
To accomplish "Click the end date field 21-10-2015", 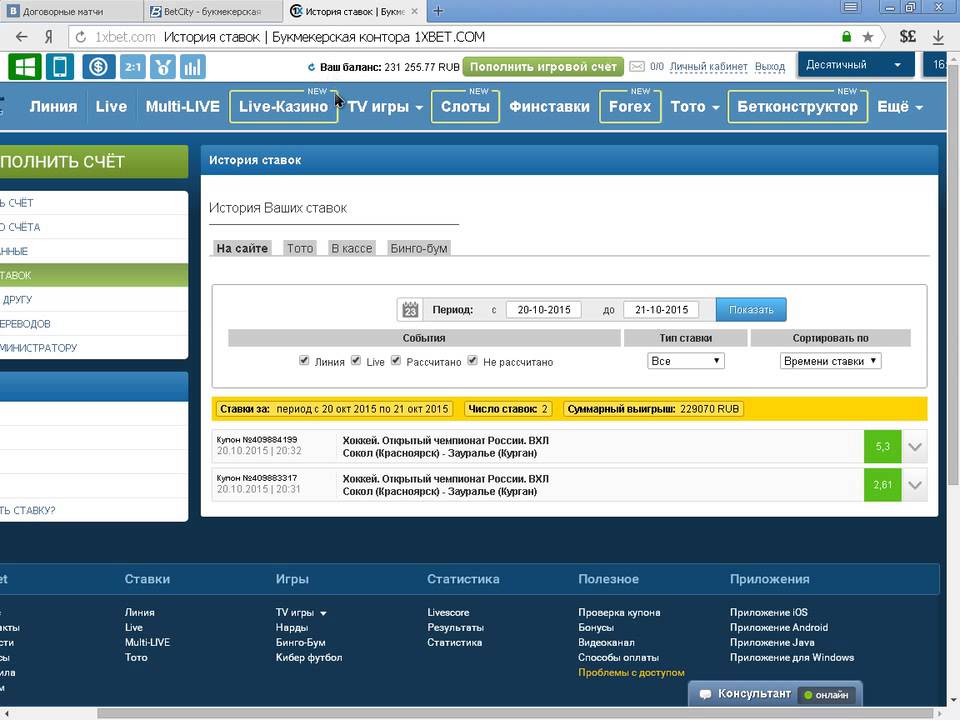I will click(661, 310).
